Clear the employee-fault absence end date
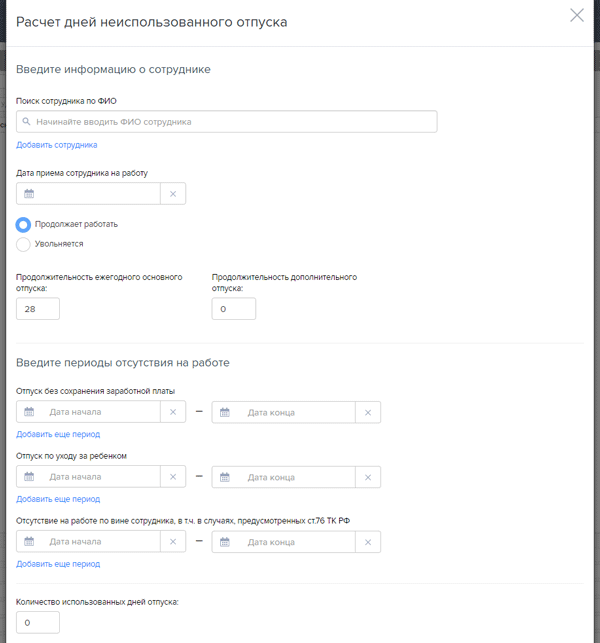The image size is (600, 643). (368, 541)
